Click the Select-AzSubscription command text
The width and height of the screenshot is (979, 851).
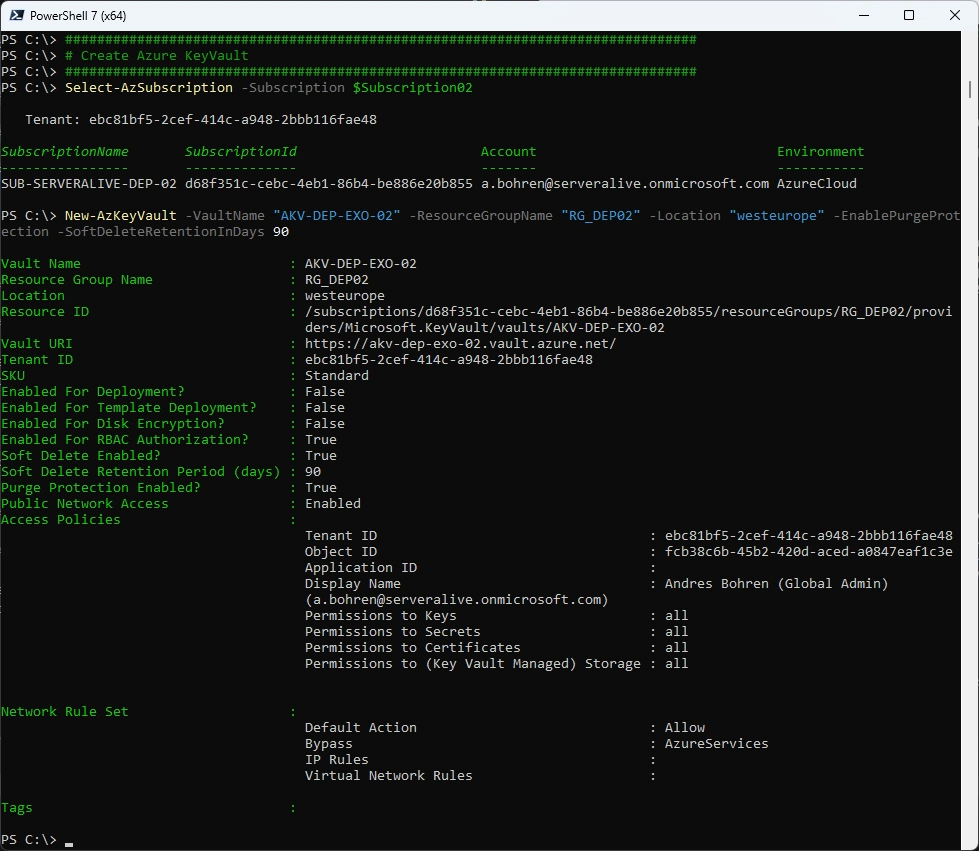[149, 87]
